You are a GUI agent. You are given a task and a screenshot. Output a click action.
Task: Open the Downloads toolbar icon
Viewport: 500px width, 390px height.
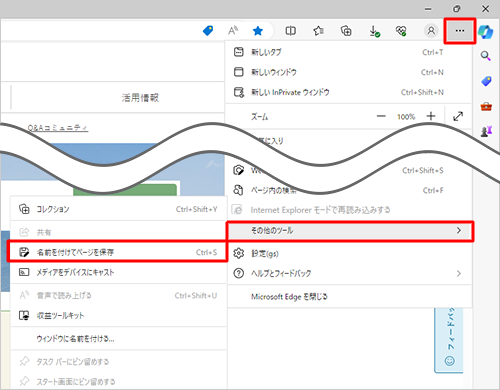(x=374, y=31)
